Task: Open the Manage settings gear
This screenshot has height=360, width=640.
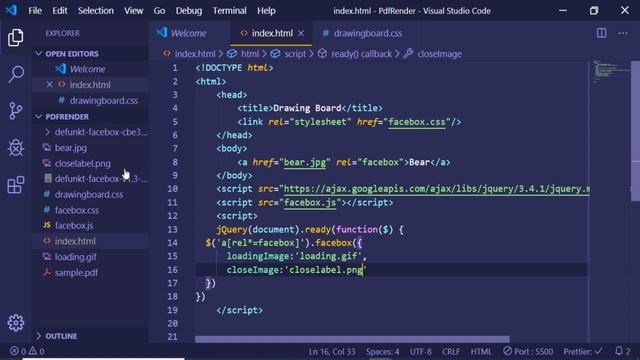Action: click(16, 323)
